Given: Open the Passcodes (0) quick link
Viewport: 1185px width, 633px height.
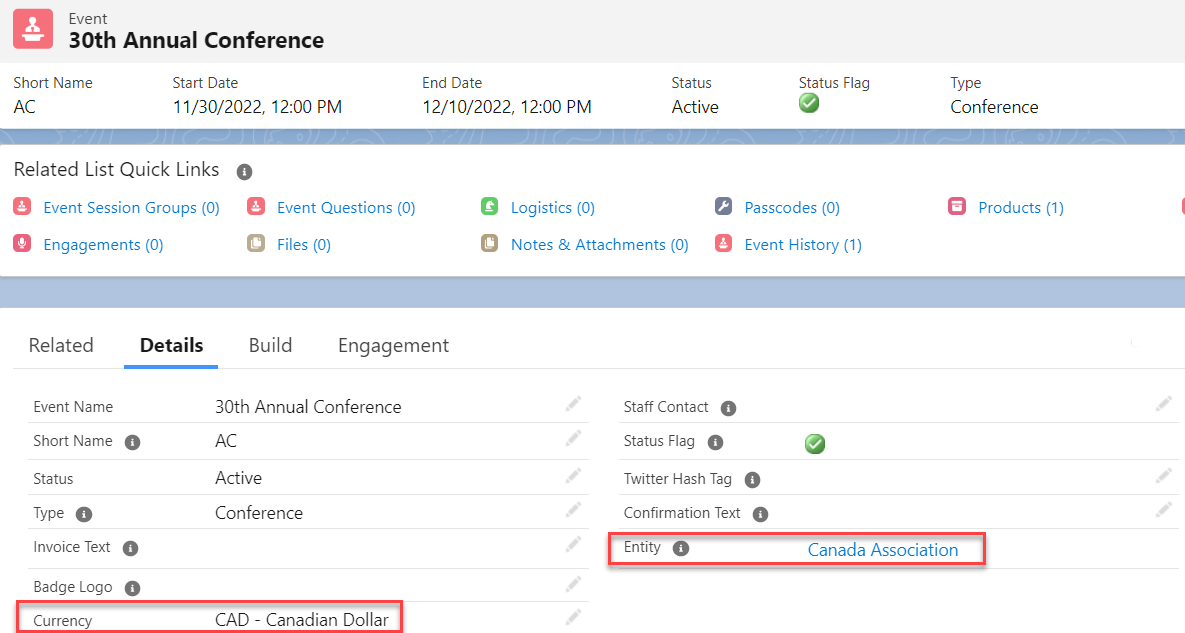Looking at the screenshot, I should (x=791, y=208).
